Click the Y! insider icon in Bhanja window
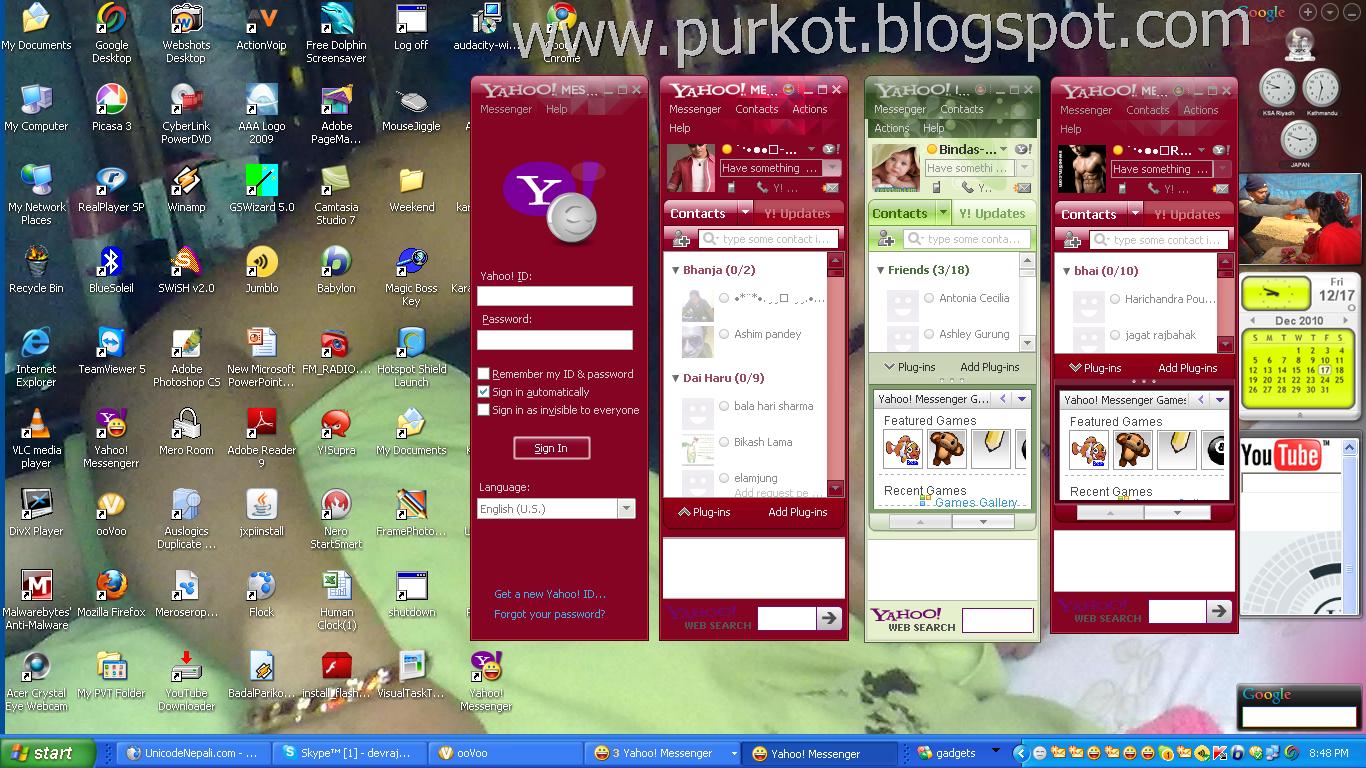 tap(829, 149)
